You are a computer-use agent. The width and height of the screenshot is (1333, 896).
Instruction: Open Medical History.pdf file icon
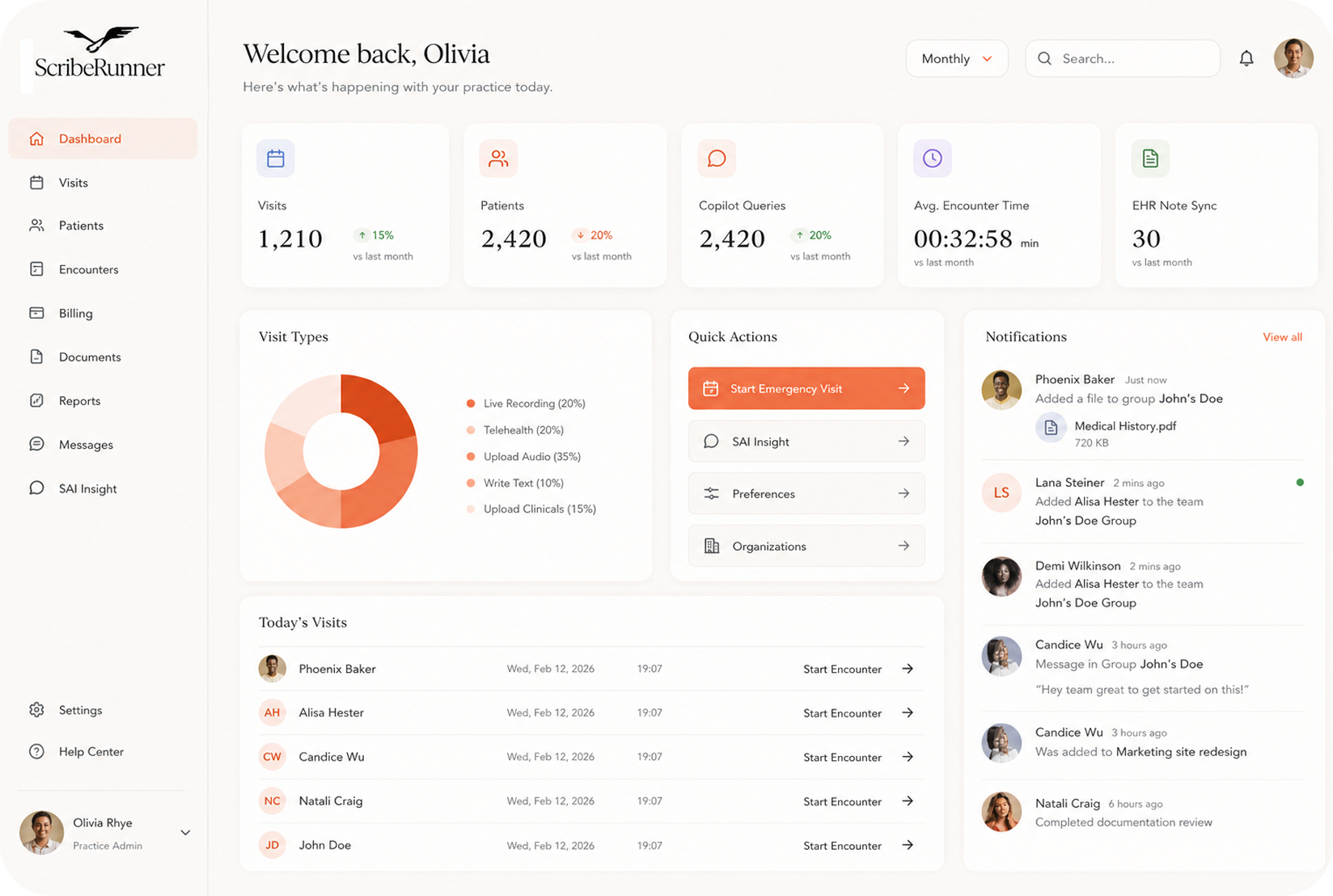tap(1051, 428)
